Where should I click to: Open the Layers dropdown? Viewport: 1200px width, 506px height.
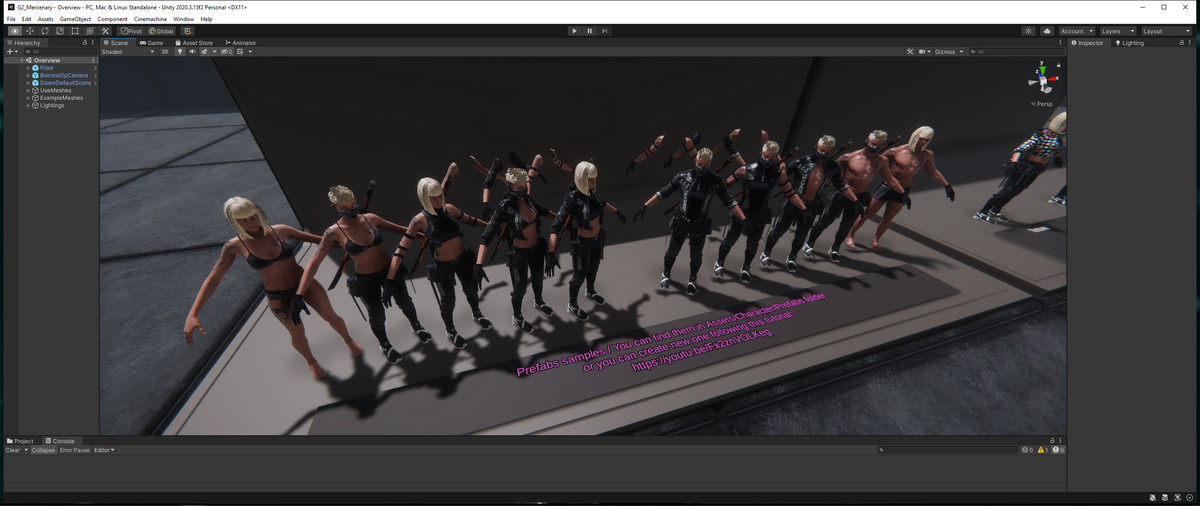[x=1118, y=31]
